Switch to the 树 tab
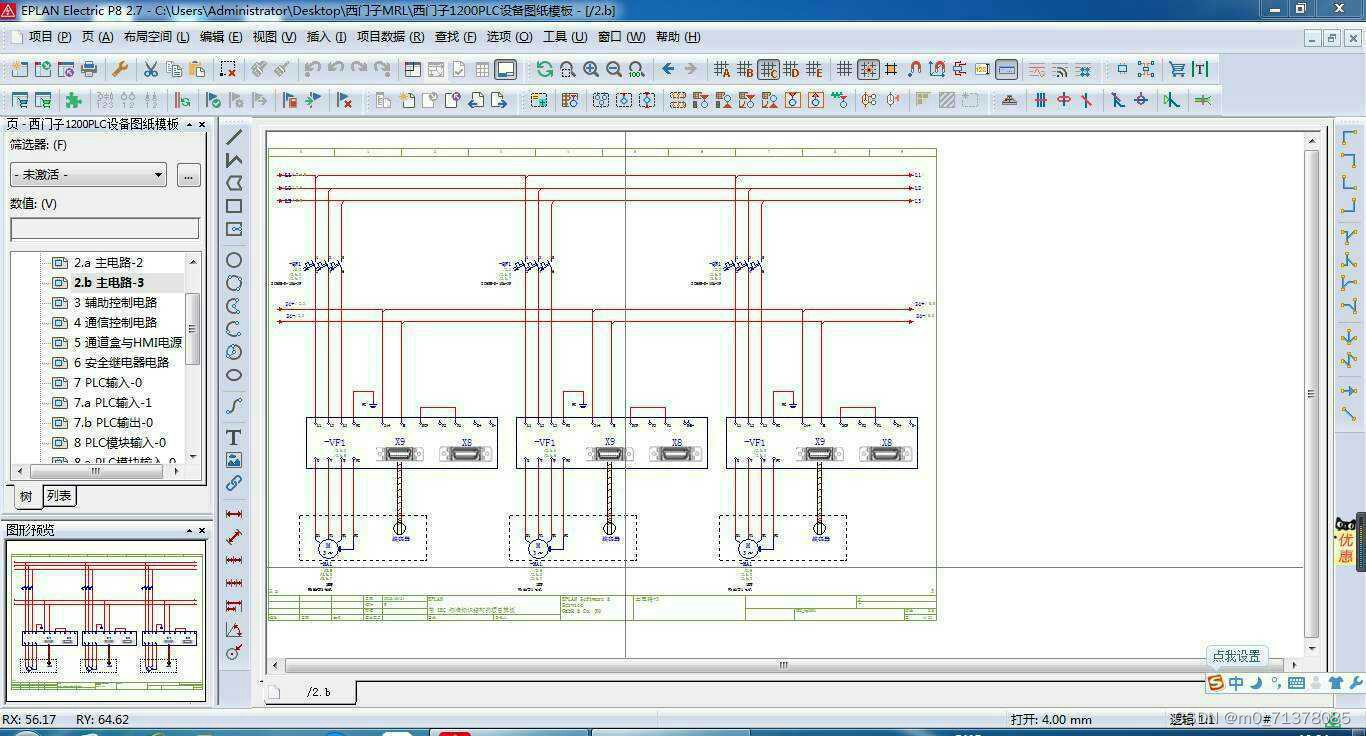Image resolution: width=1366 pixels, height=736 pixels. pos(25,496)
